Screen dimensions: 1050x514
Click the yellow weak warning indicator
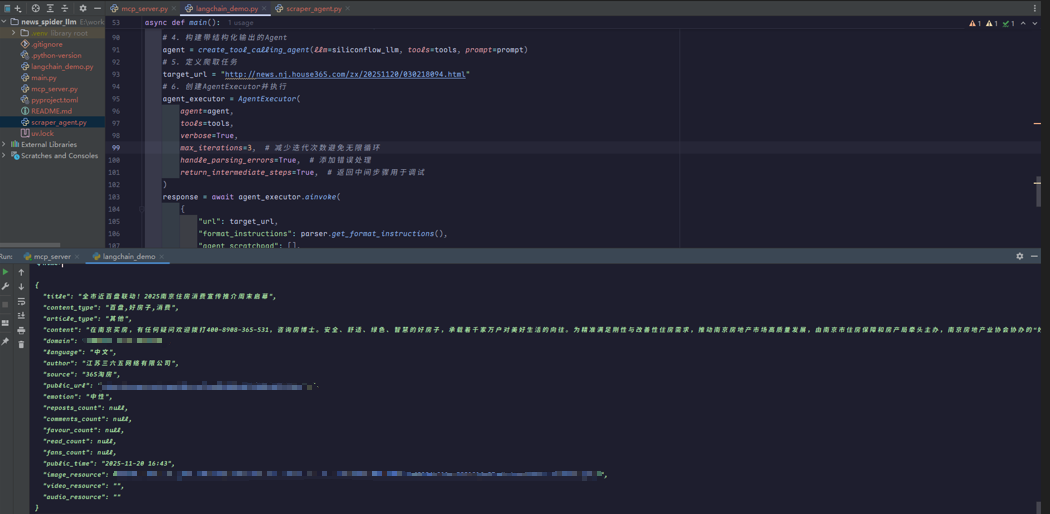[x=992, y=23]
